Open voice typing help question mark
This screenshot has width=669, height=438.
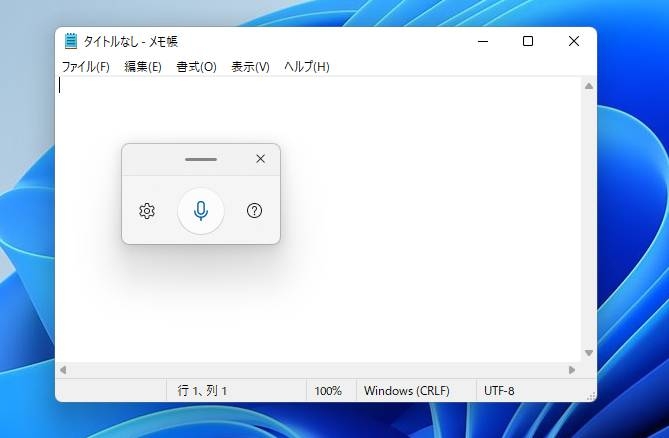pos(255,211)
